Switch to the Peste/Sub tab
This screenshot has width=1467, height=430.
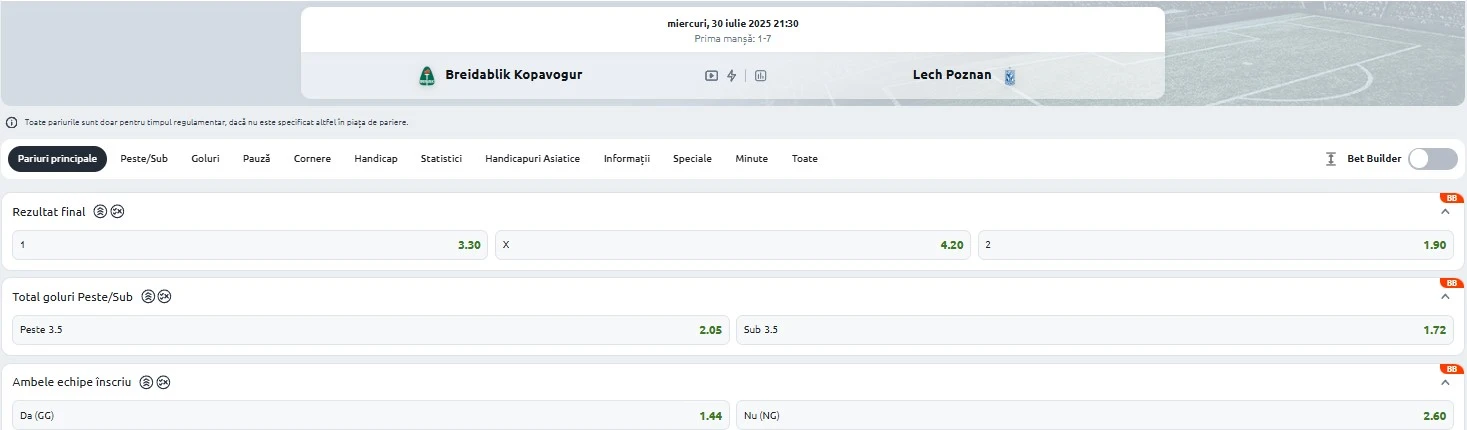[x=144, y=159]
